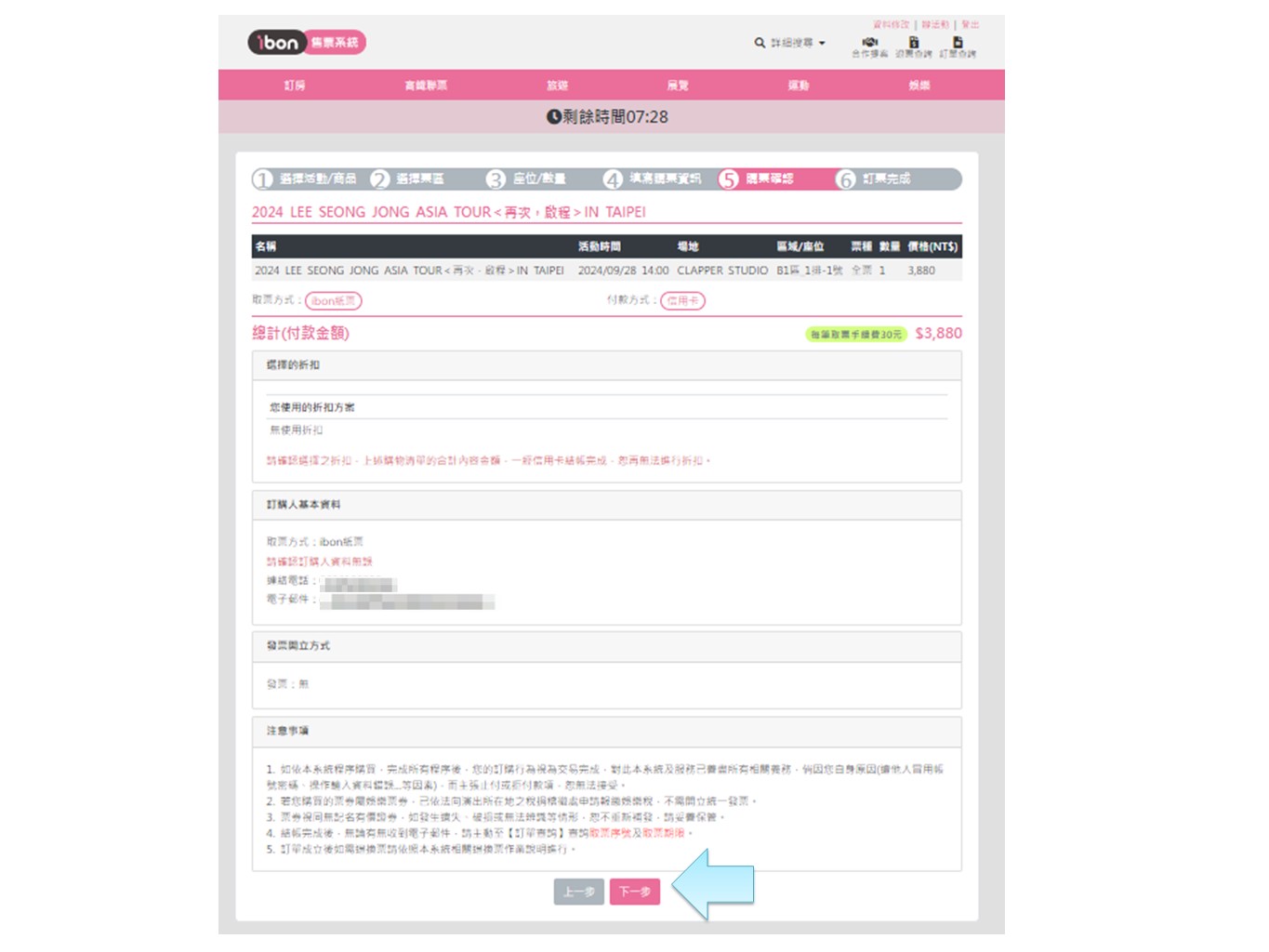The image size is (1269, 952).
Task: Click the 信用卡 payment method badge
Action: pos(682,300)
